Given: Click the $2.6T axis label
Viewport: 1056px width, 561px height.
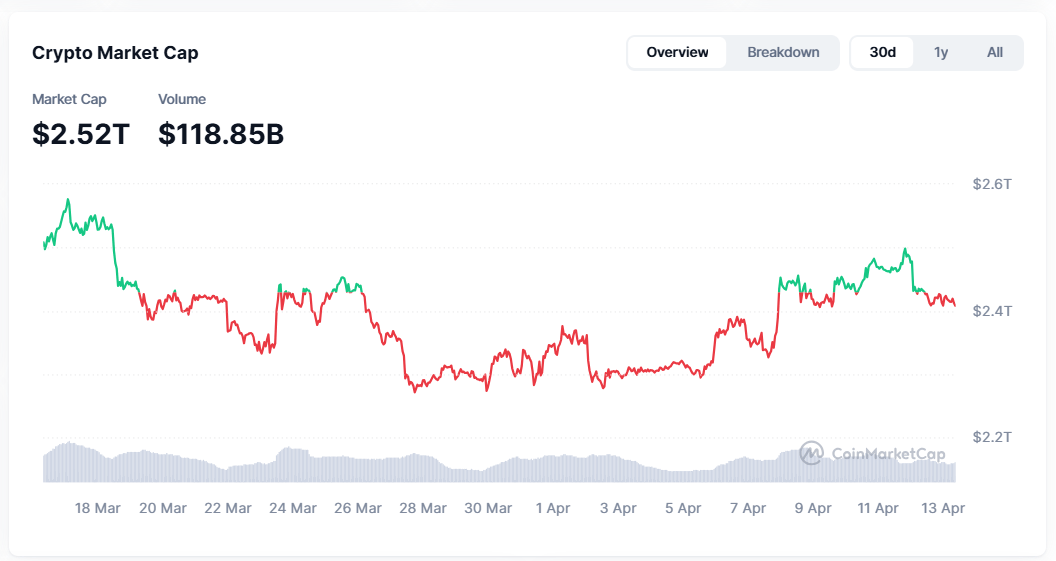Looking at the screenshot, I should 992,184.
